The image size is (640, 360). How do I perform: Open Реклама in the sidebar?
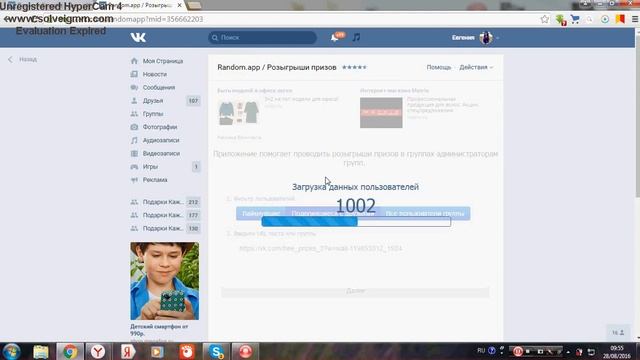pyautogui.click(x=155, y=180)
